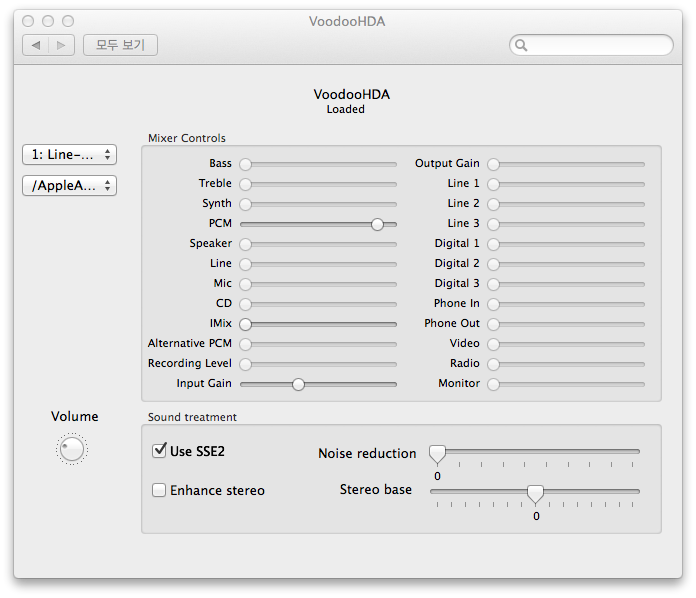Image resolution: width=696 pixels, height=598 pixels.
Task: Click the Radio slider thumb
Action: 493,364
